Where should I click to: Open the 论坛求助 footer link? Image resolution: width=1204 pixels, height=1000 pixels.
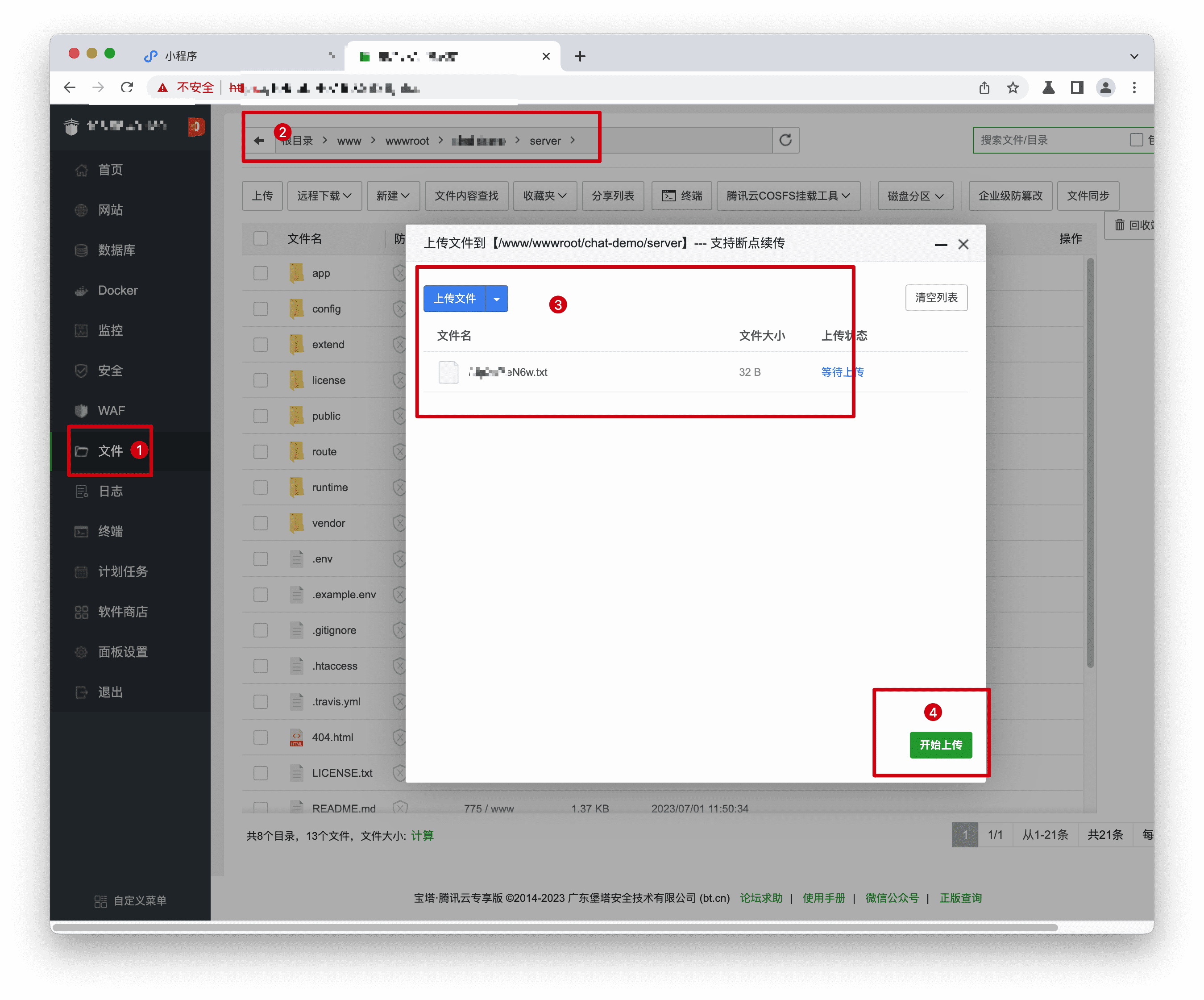point(761,898)
